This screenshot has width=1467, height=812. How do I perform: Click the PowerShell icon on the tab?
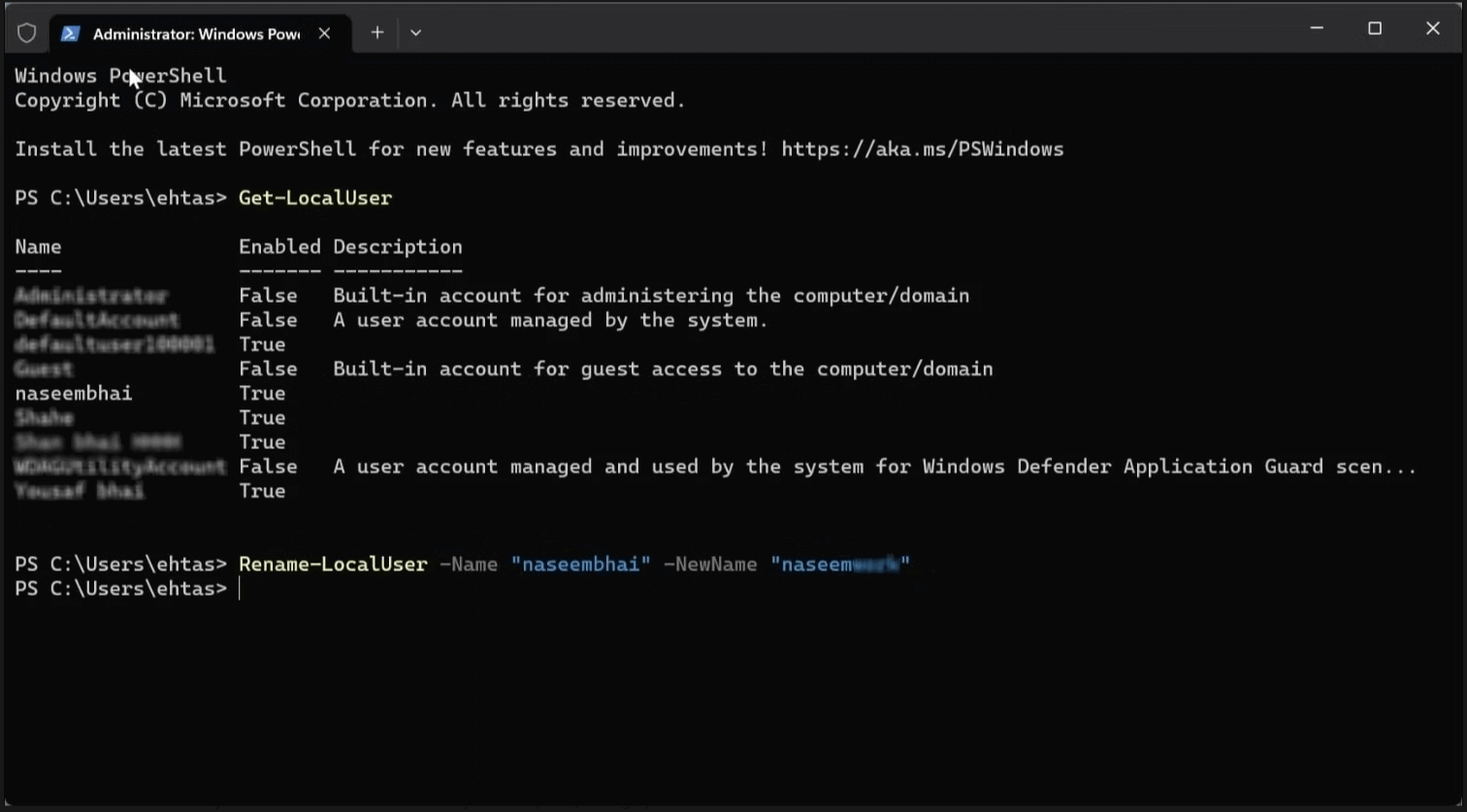tap(70, 33)
